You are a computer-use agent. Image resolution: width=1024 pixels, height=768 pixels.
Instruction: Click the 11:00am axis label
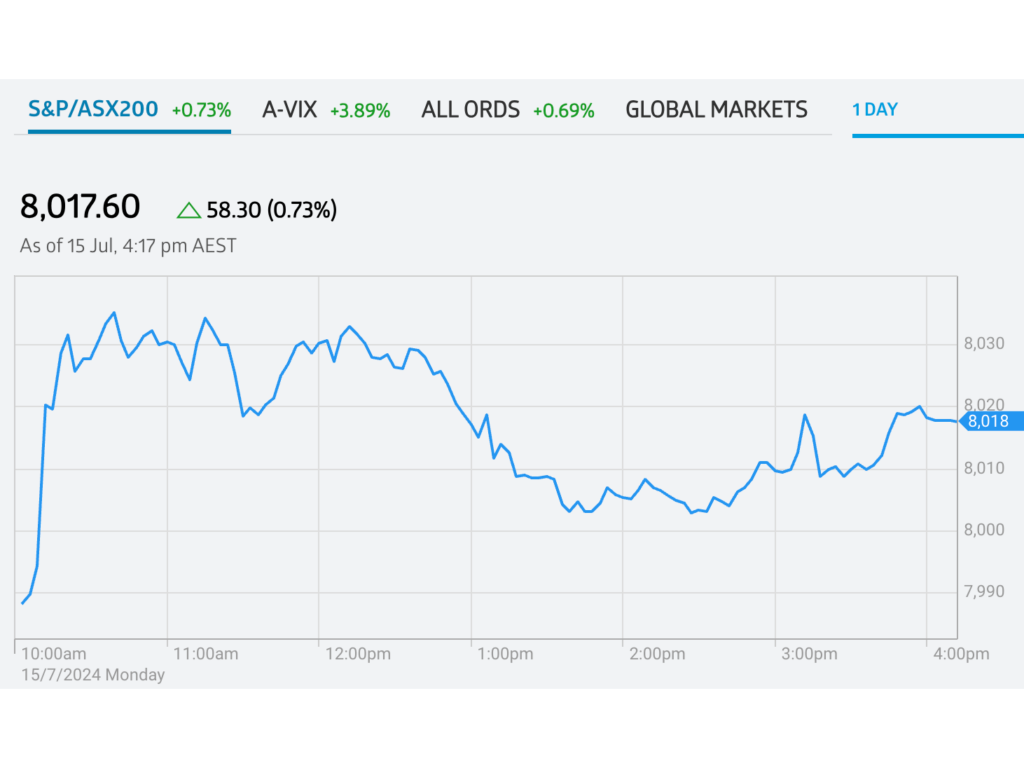pyautogui.click(x=206, y=654)
